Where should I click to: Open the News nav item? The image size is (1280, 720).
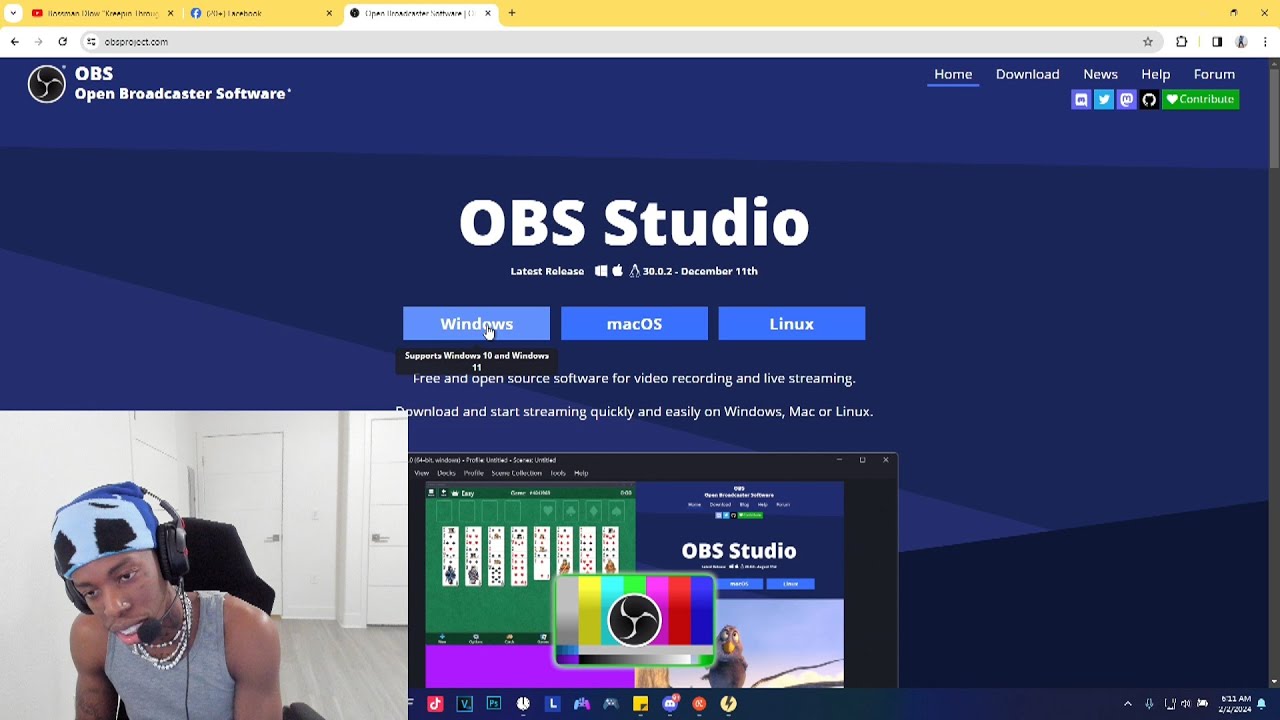(x=1100, y=74)
